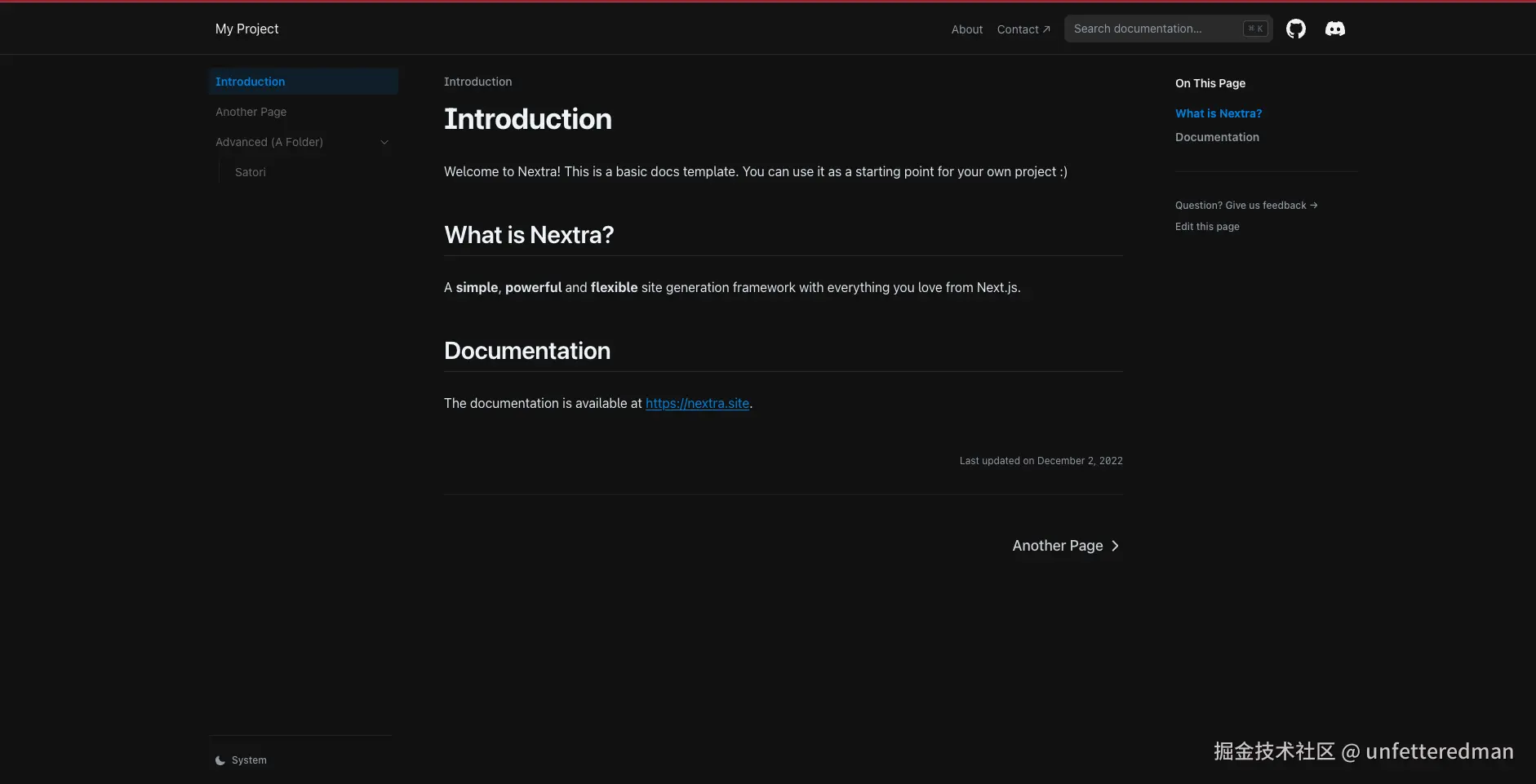The width and height of the screenshot is (1536, 784).
Task: Click the Last updated on December 2, 2022 text
Action: [1041, 461]
